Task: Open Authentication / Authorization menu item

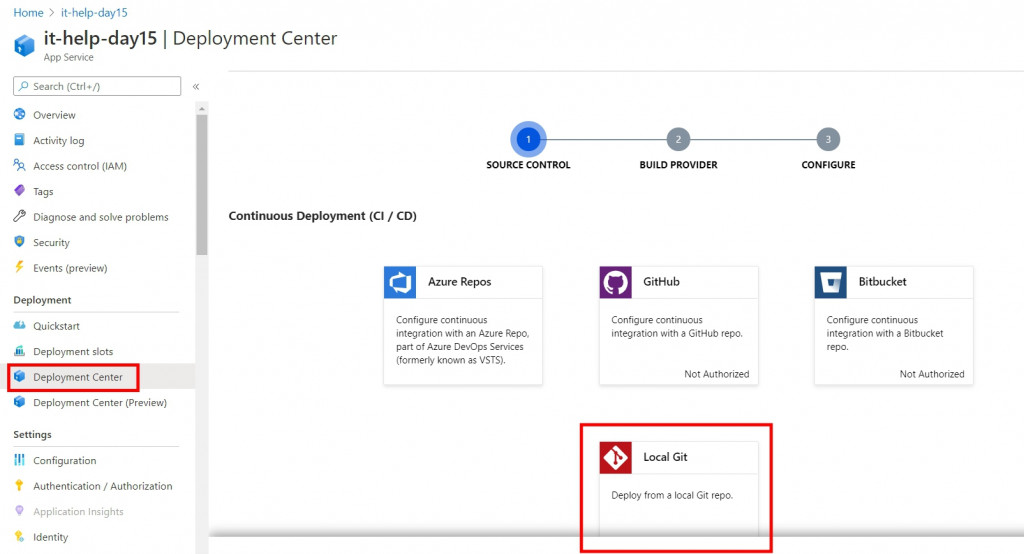Action: [x=103, y=486]
